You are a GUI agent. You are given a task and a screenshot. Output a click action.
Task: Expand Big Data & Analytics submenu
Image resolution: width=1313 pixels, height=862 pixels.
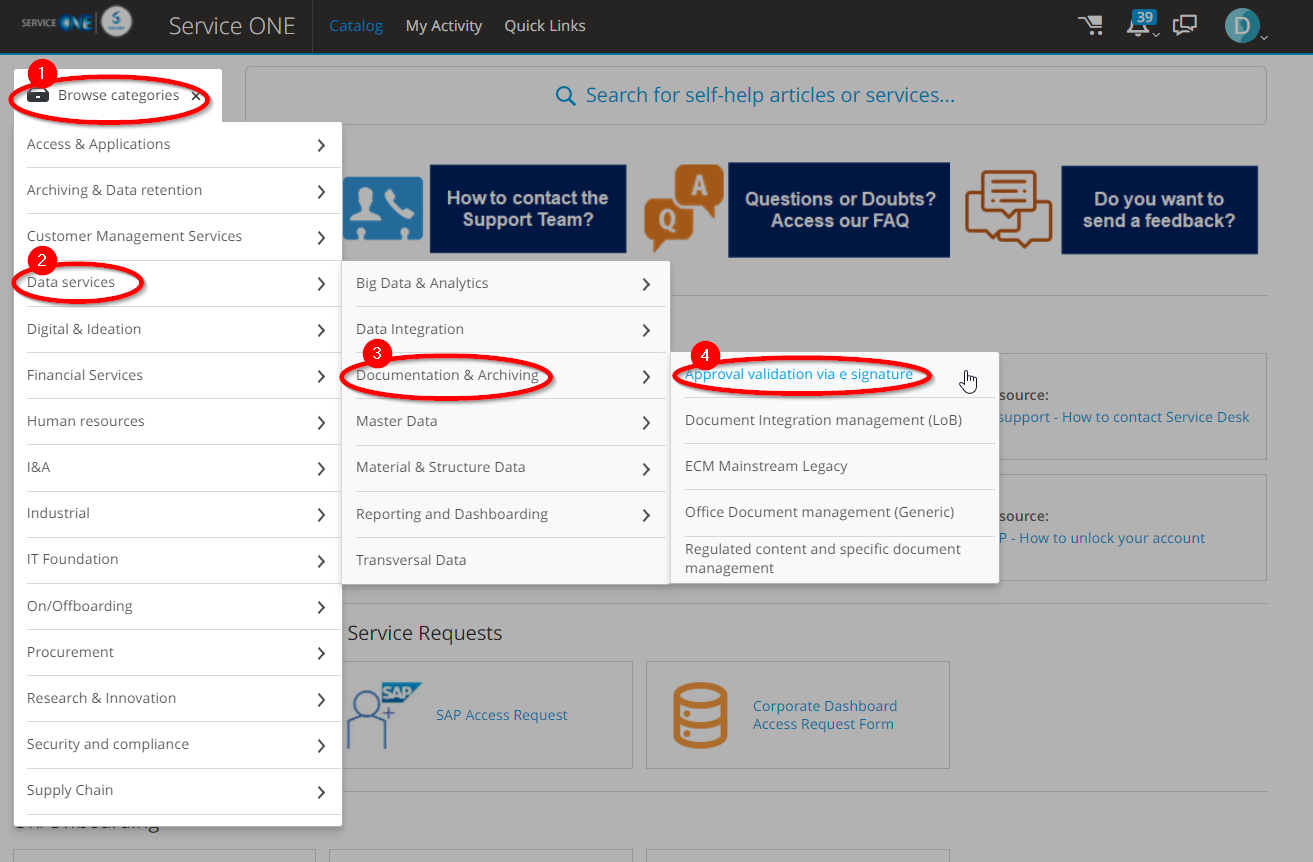click(646, 284)
